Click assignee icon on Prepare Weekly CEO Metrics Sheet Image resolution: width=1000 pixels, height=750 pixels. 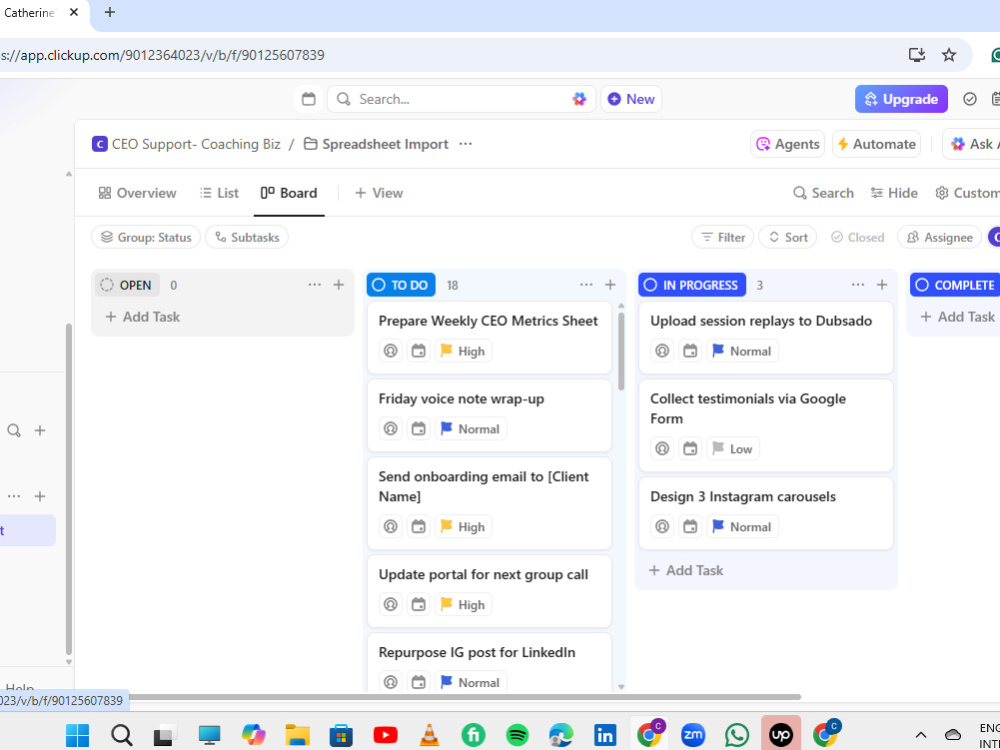(x=390, y=351)
